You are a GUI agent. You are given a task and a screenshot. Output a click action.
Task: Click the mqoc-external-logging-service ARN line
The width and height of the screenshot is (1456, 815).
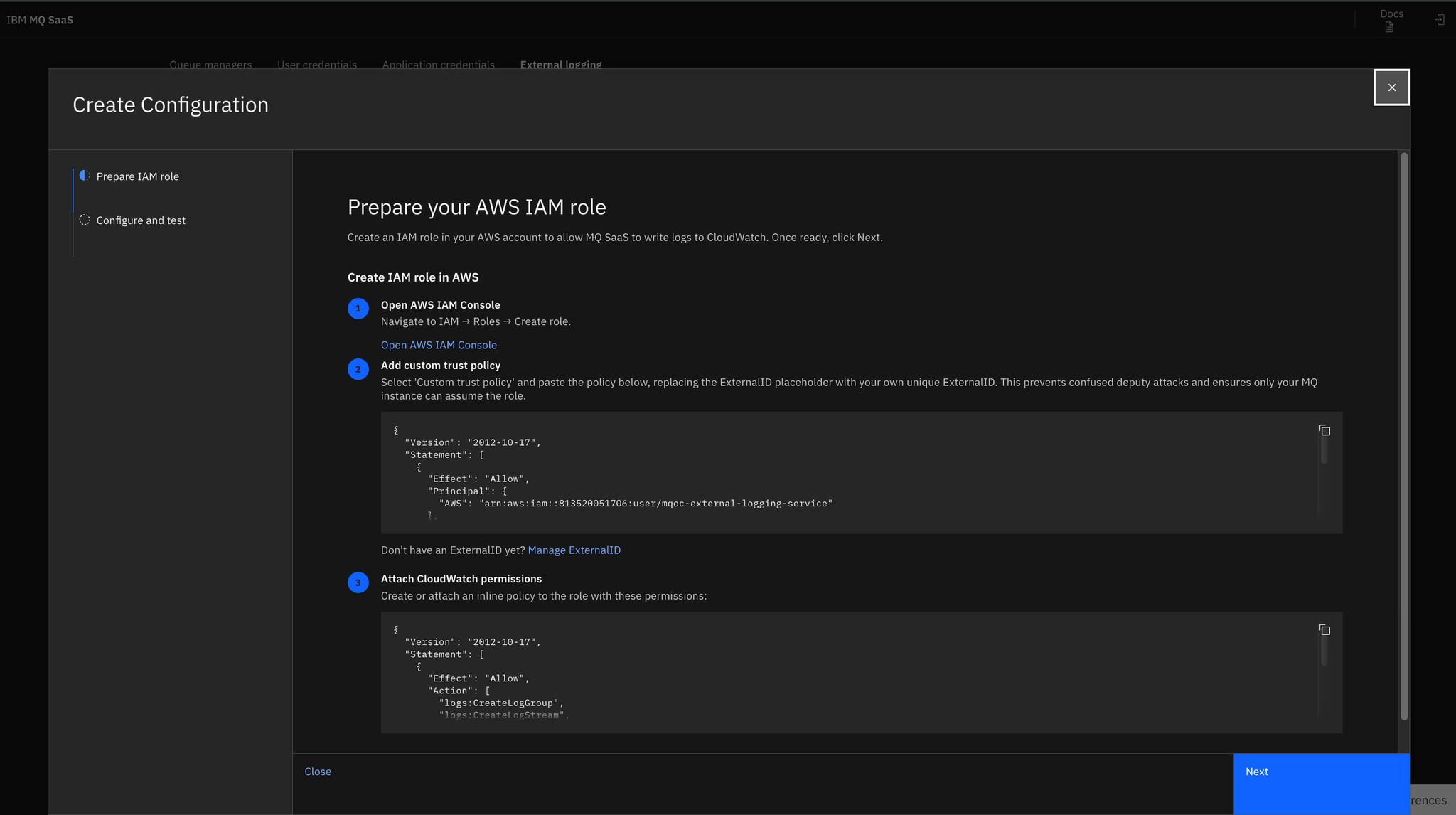tap(636, 504)
